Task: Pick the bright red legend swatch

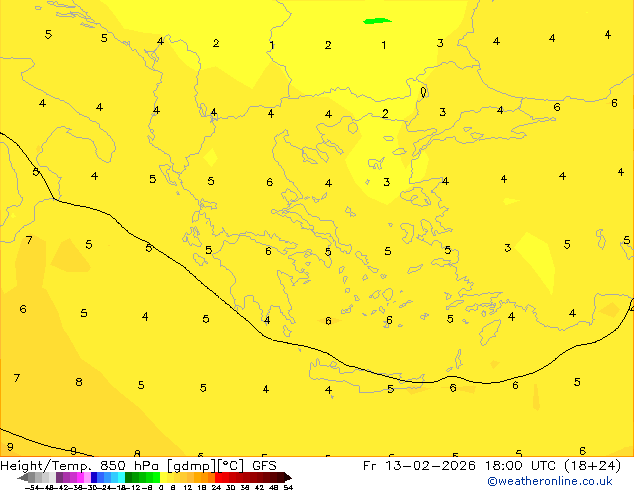Action: [218, 477]
